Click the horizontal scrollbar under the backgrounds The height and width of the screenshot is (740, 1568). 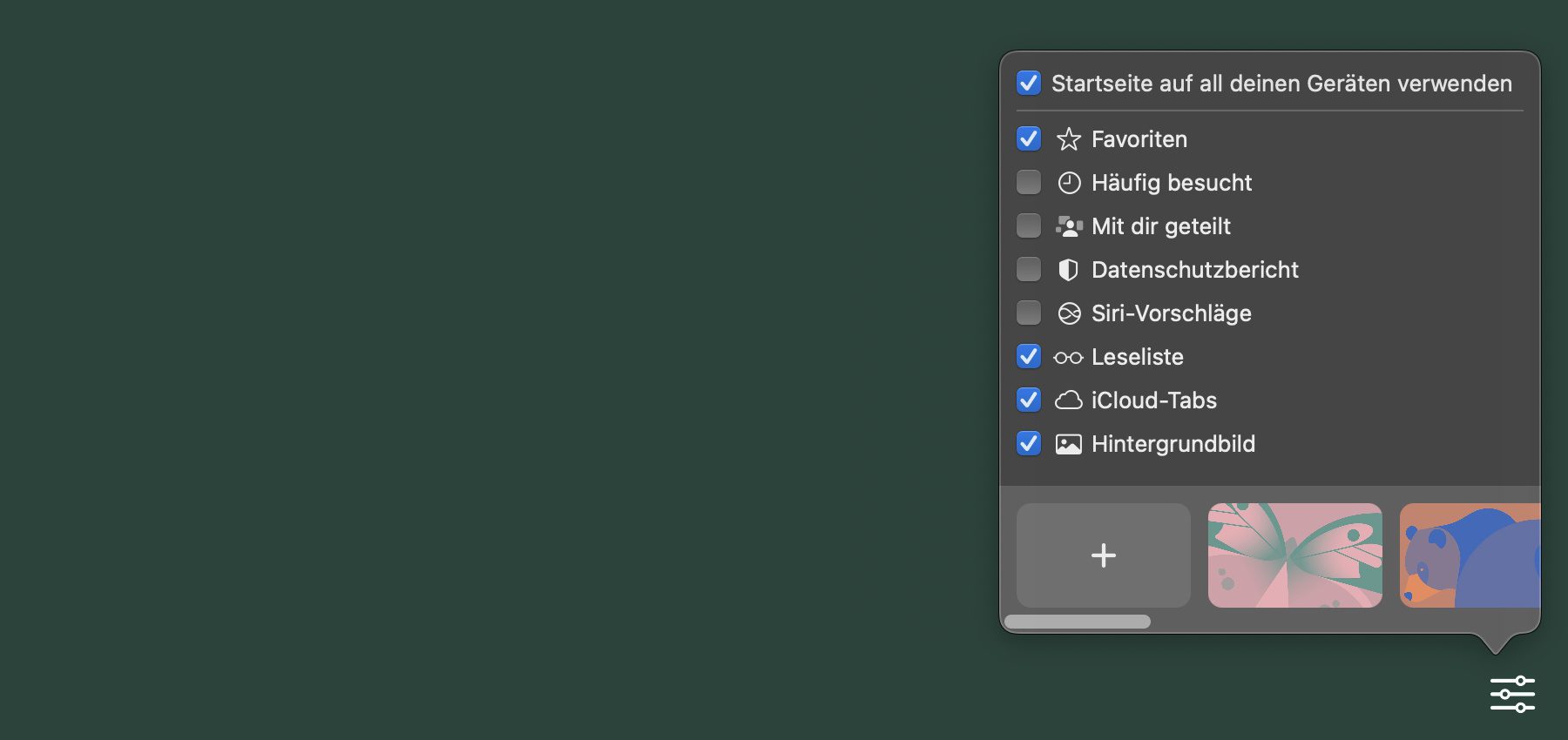[x=1077, y=622]
